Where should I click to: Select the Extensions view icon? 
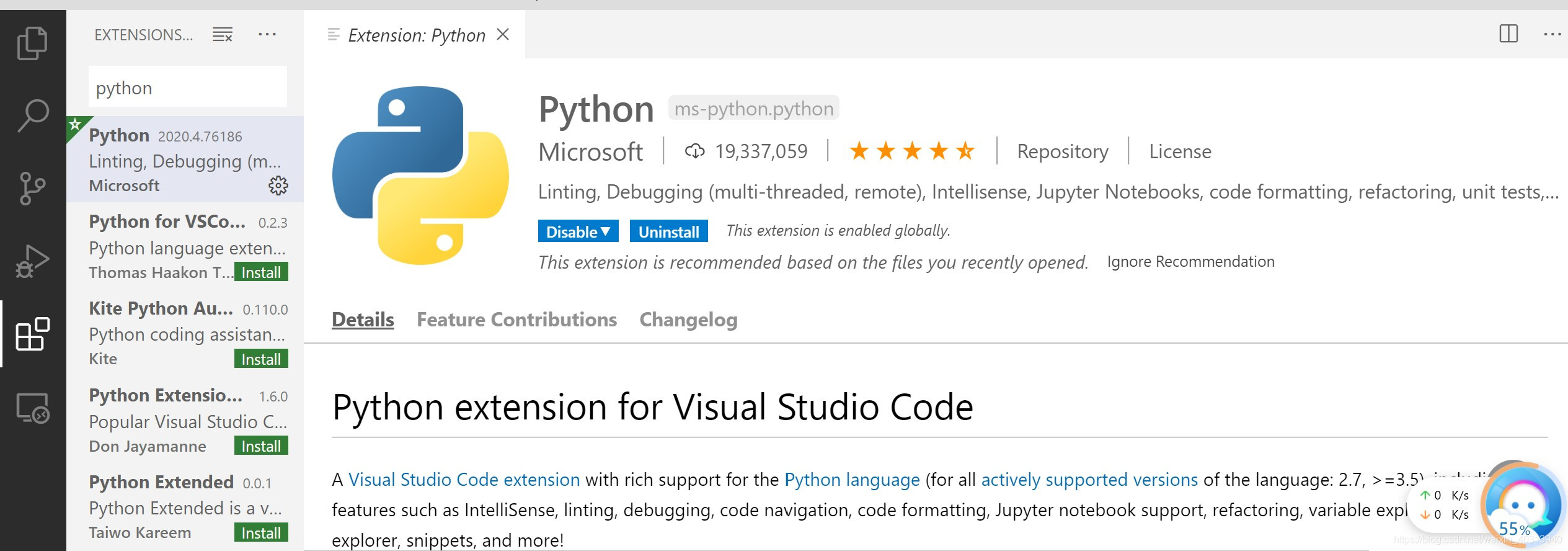(x=32, y=334)
